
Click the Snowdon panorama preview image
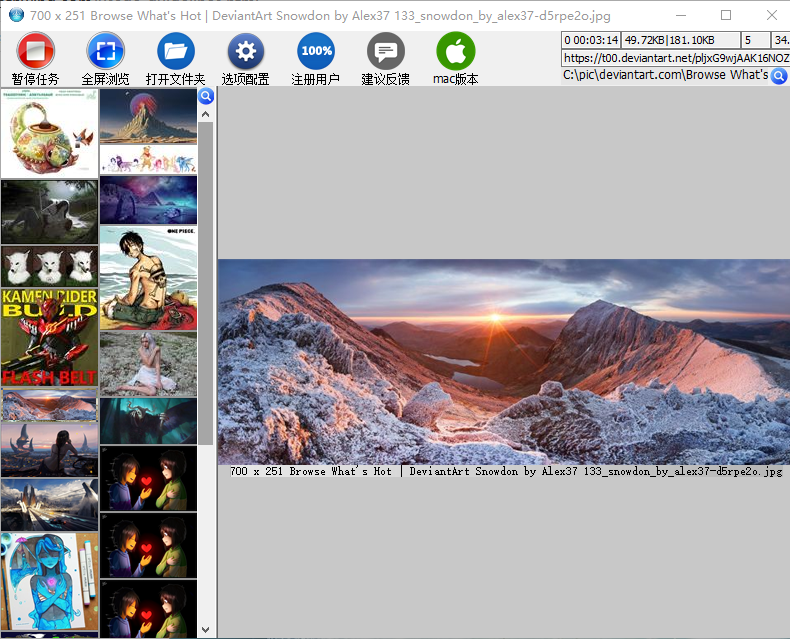pyautogui.click(x=503, y=361)
